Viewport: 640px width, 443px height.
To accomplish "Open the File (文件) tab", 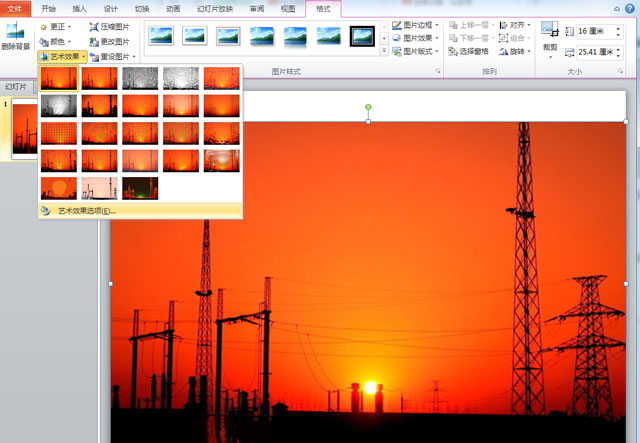I will click(x=15, y=9).
